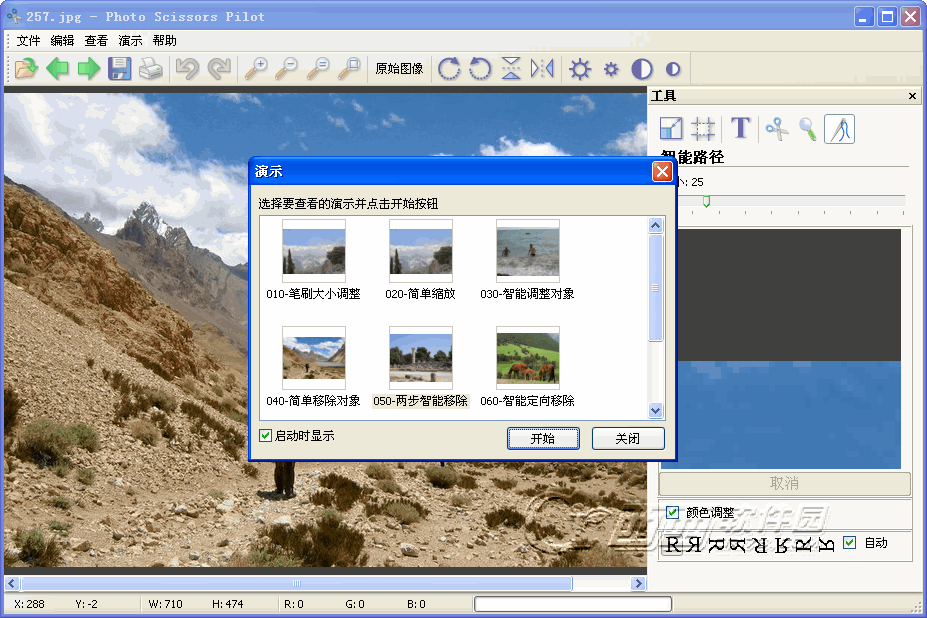Choose the first upright R orientation option
The height and width of the screenshot is (618, 927).
coord(673,544)
